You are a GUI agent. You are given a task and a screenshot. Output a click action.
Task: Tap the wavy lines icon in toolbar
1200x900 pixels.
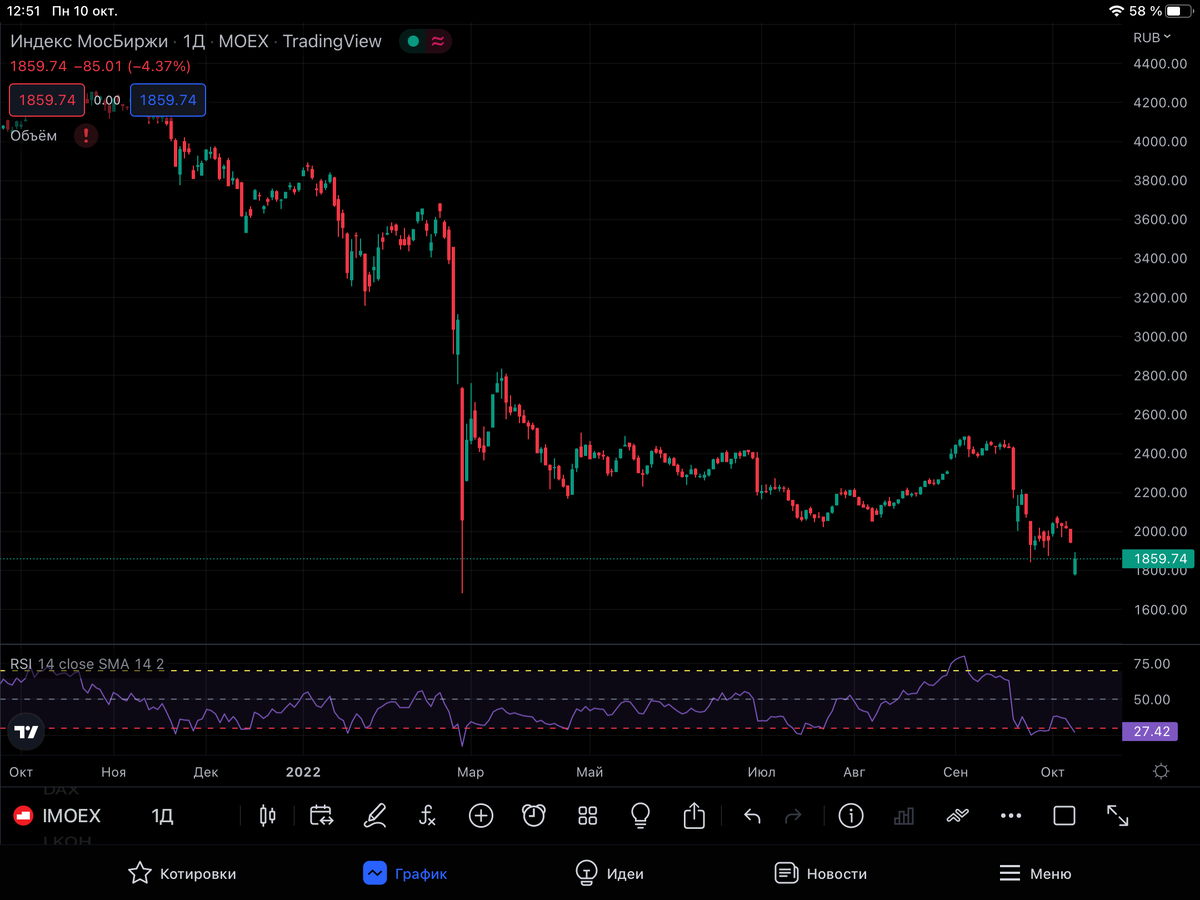coord(958,816)
